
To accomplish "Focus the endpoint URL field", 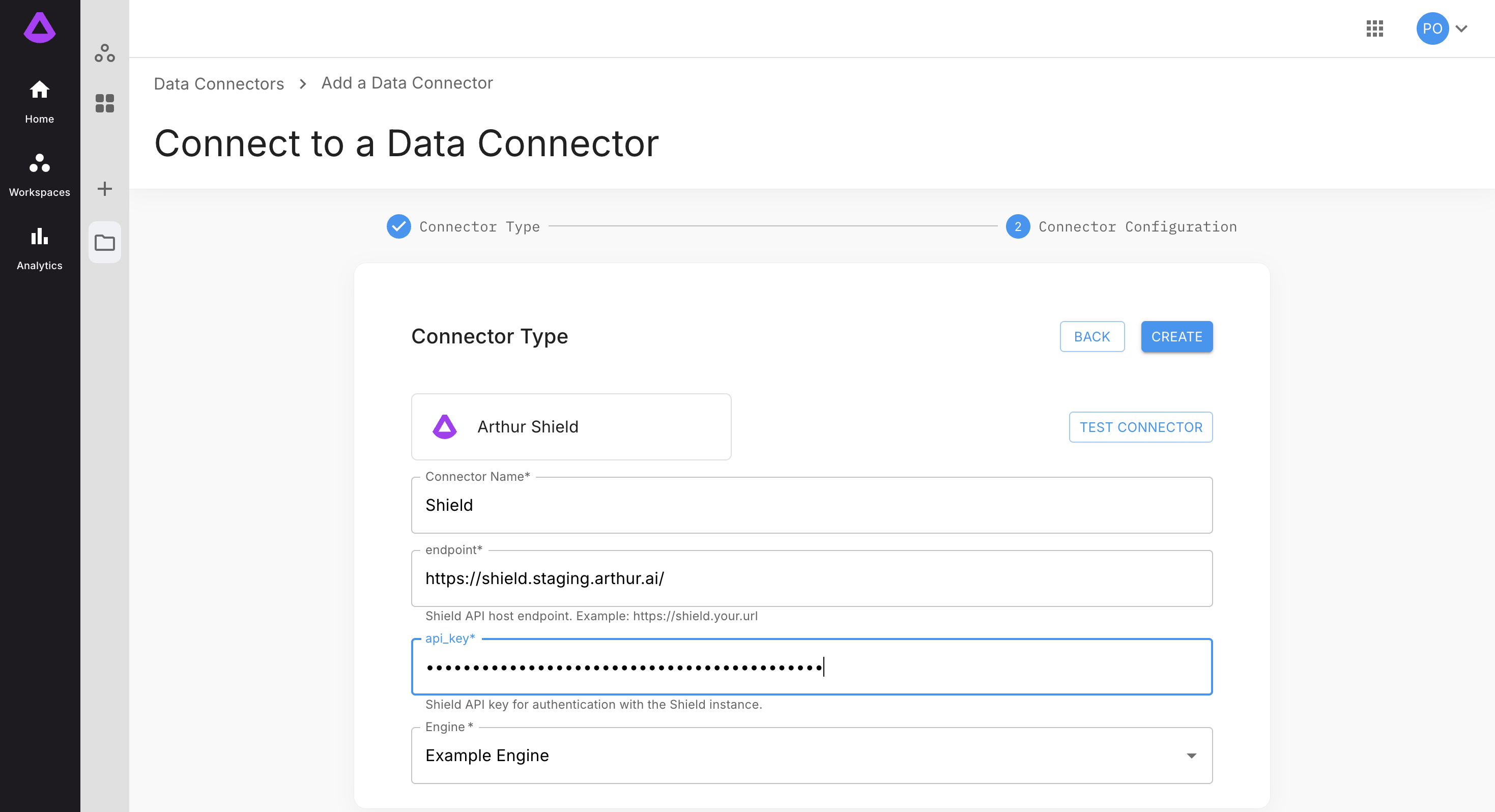I will [811, 578].
